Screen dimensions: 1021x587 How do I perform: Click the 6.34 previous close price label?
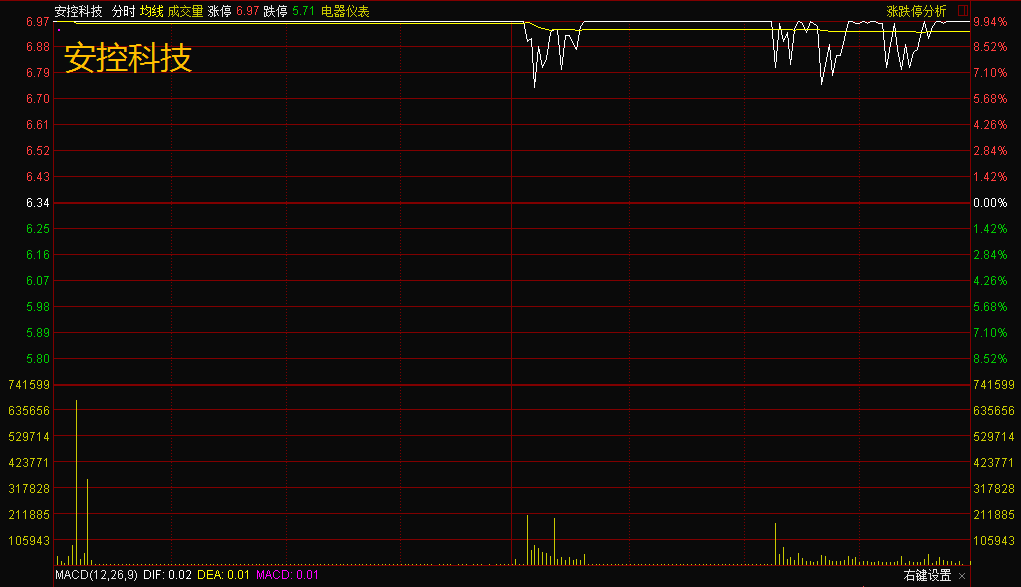click(38, 203)
